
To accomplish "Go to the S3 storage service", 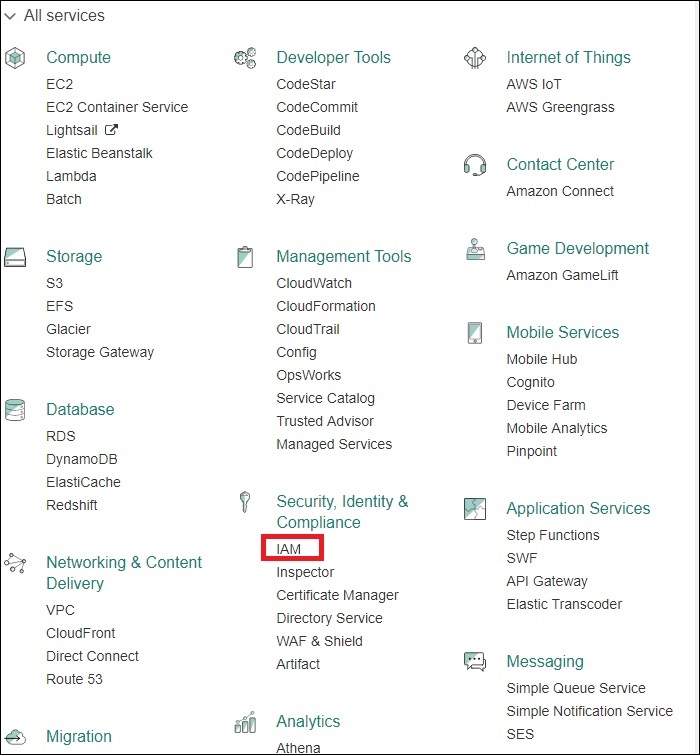I will coord(55,283).
